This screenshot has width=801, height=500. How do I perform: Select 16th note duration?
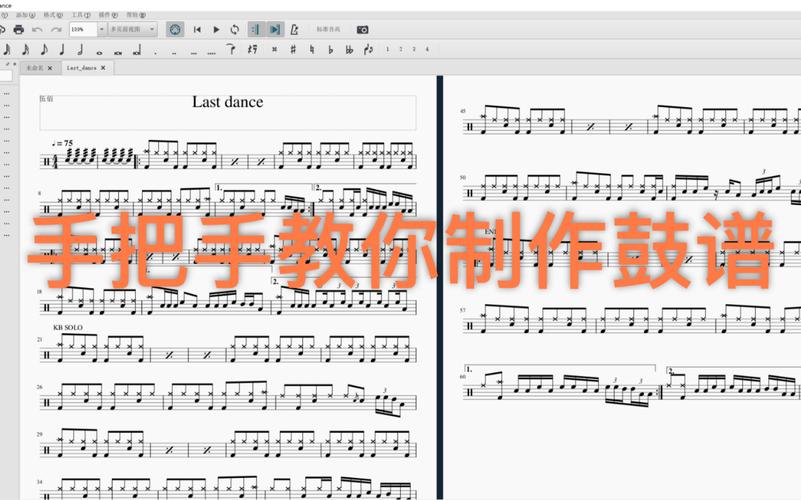(26, 50)
